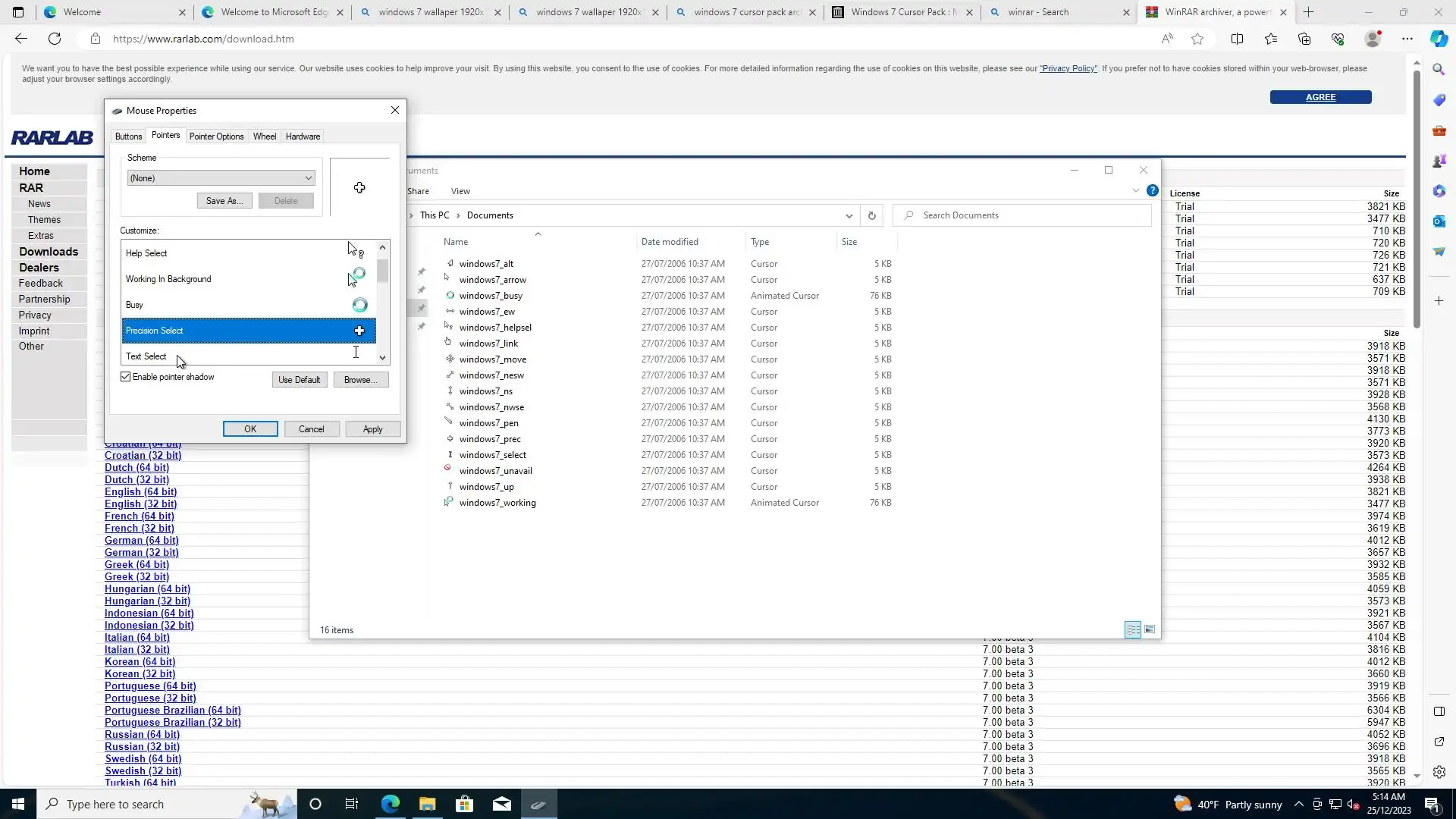Click the windows7_busy animated cursor file icon
The width and height of the screenshot is (1456, 819).
coord(450,296)
